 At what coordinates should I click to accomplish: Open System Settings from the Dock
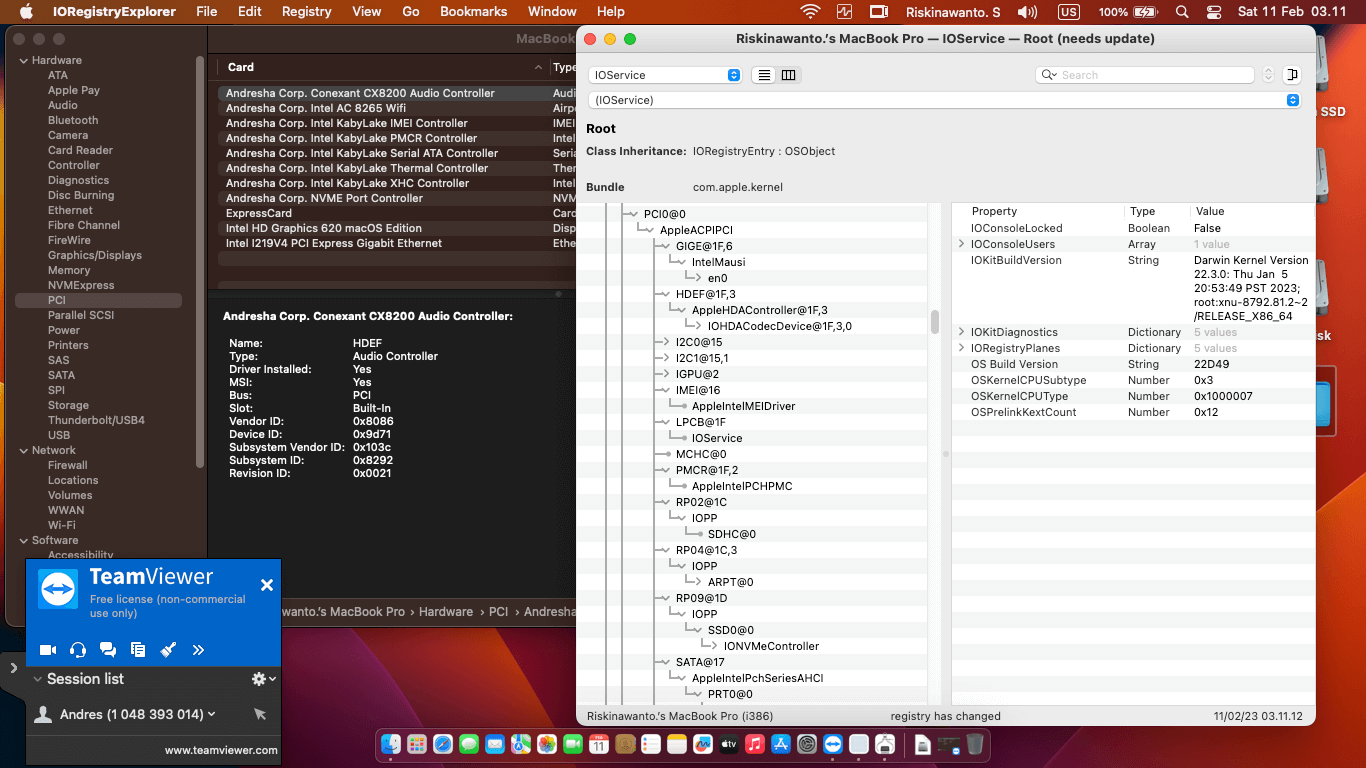tap(807, 744)
